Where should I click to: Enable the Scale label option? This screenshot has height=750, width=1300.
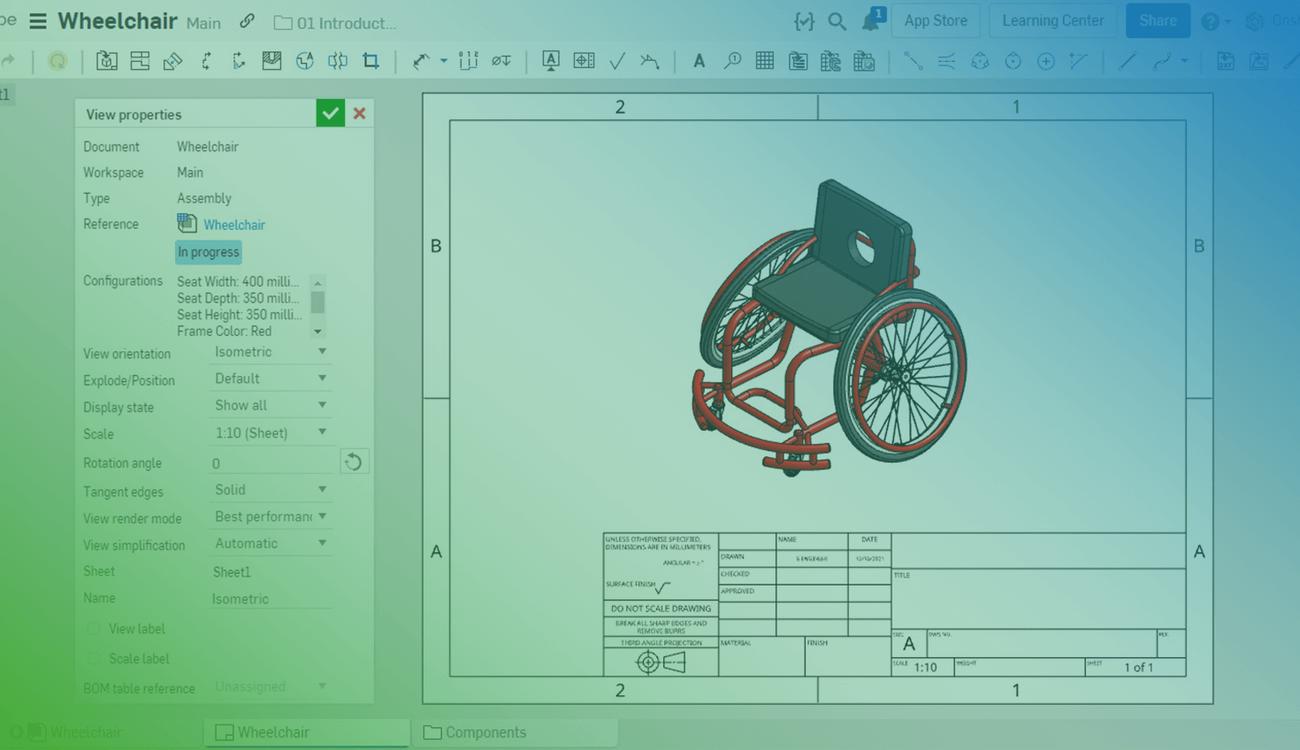93,658
